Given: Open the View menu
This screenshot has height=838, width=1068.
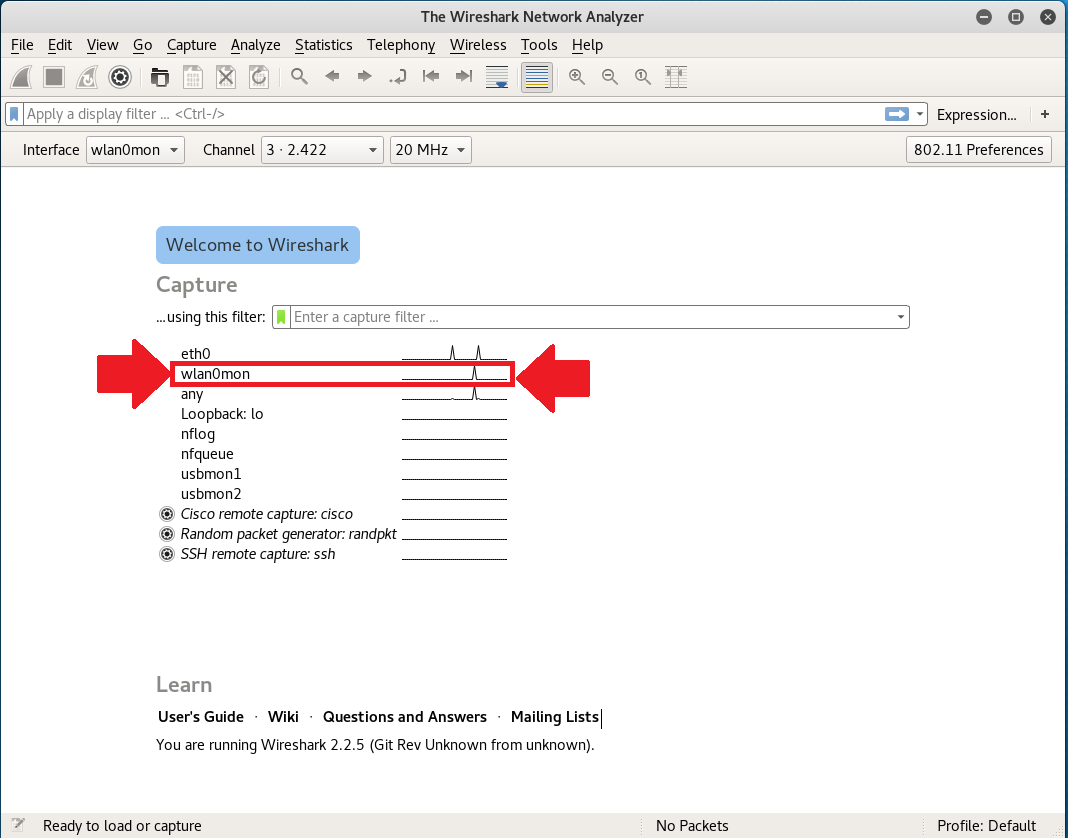Looking at the screenshot, I should point(102,45).
